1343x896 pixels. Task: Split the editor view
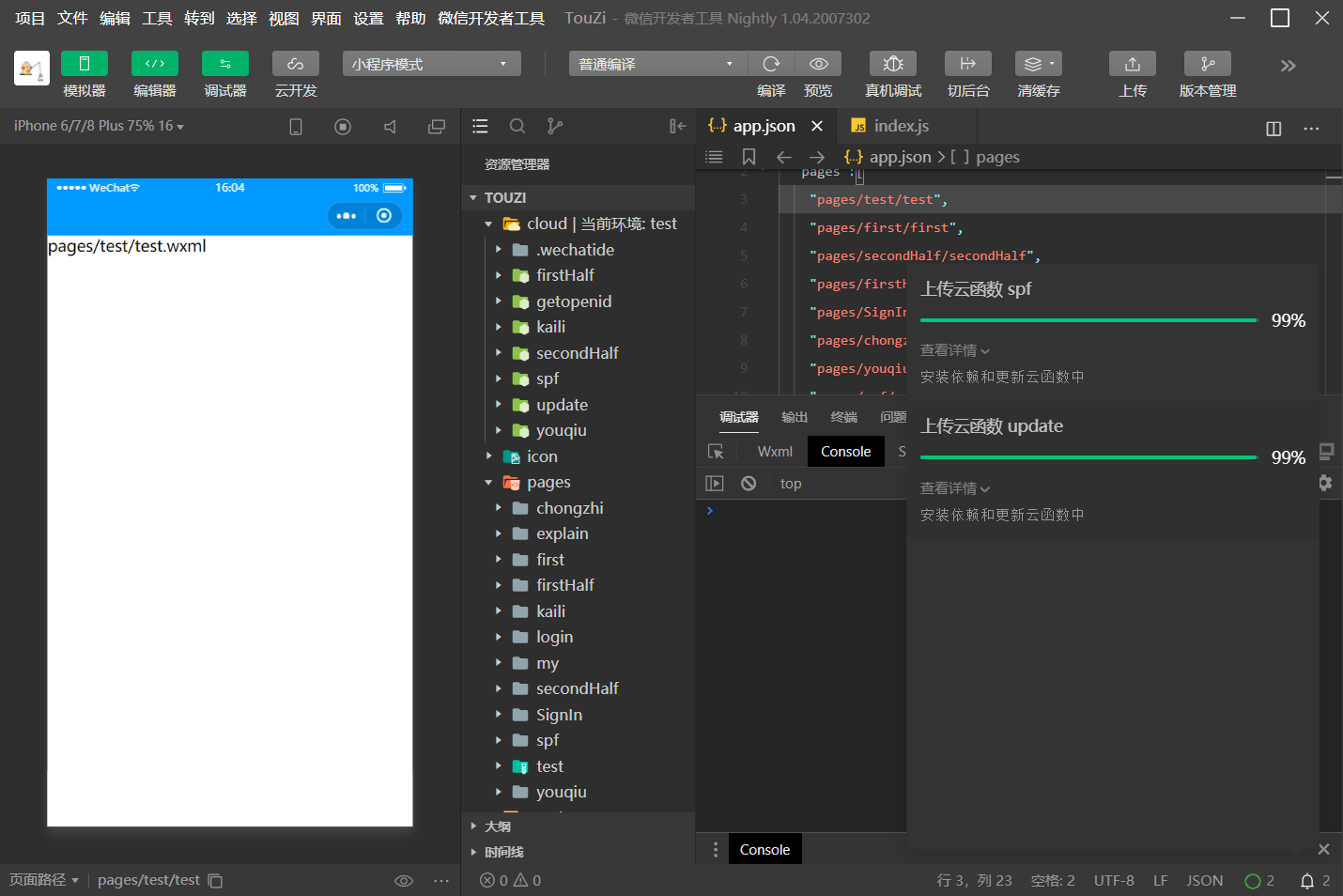pos(1274,129)
